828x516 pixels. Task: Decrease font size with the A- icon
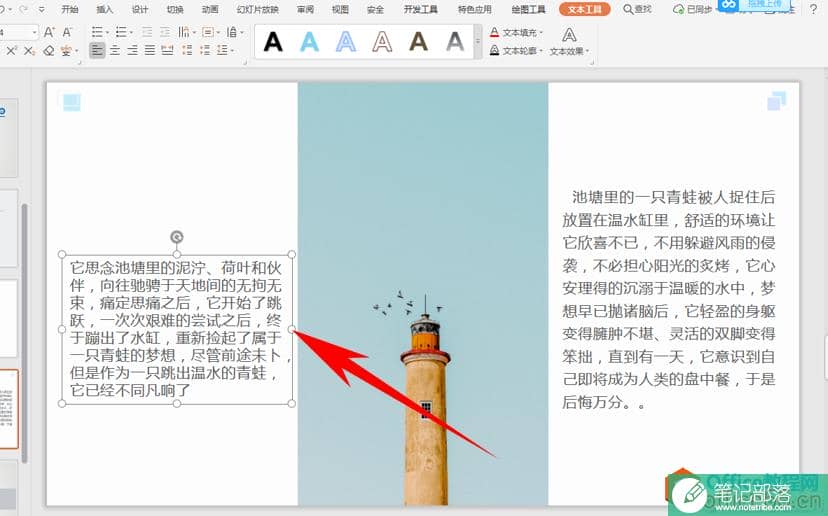[68, 32]
